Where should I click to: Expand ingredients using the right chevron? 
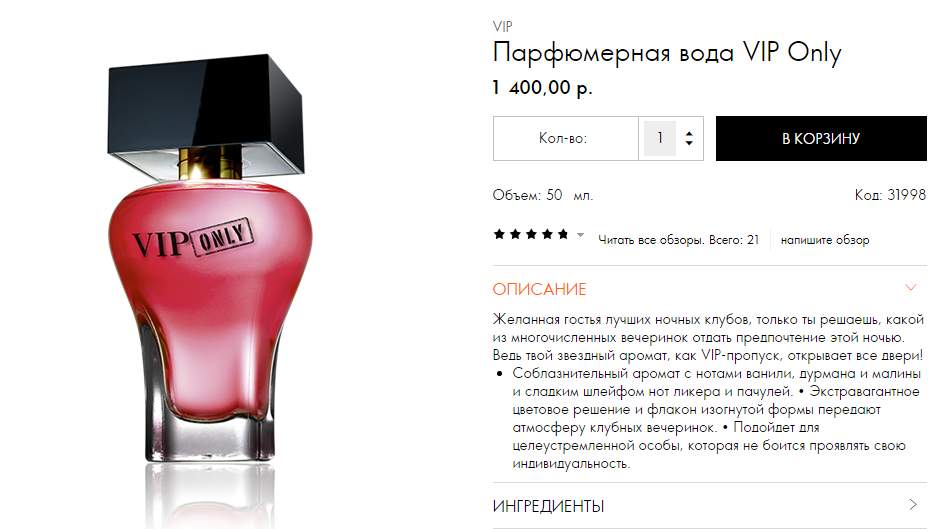tap(913, 504)
